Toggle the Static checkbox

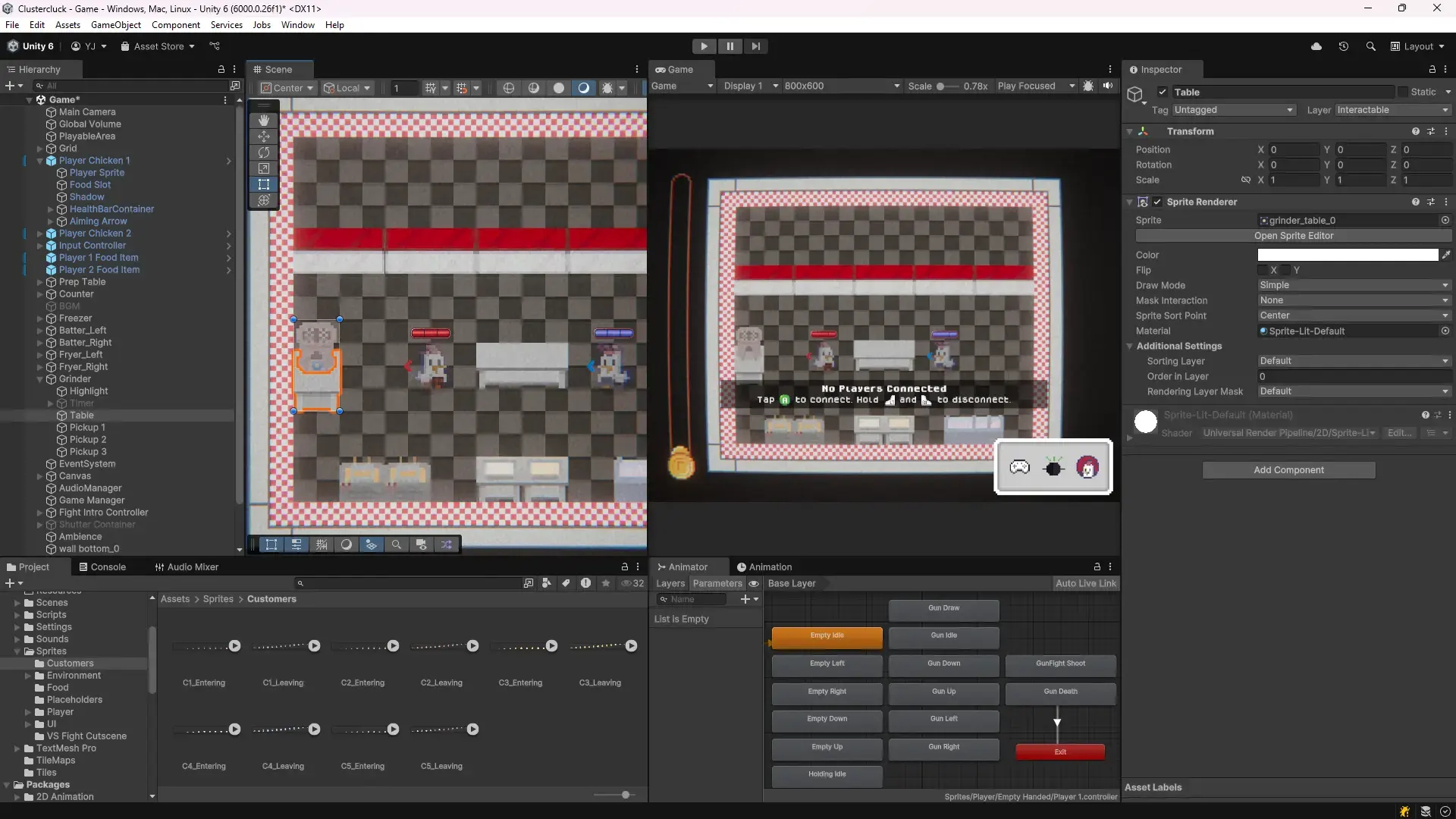tap(1403, 92)
